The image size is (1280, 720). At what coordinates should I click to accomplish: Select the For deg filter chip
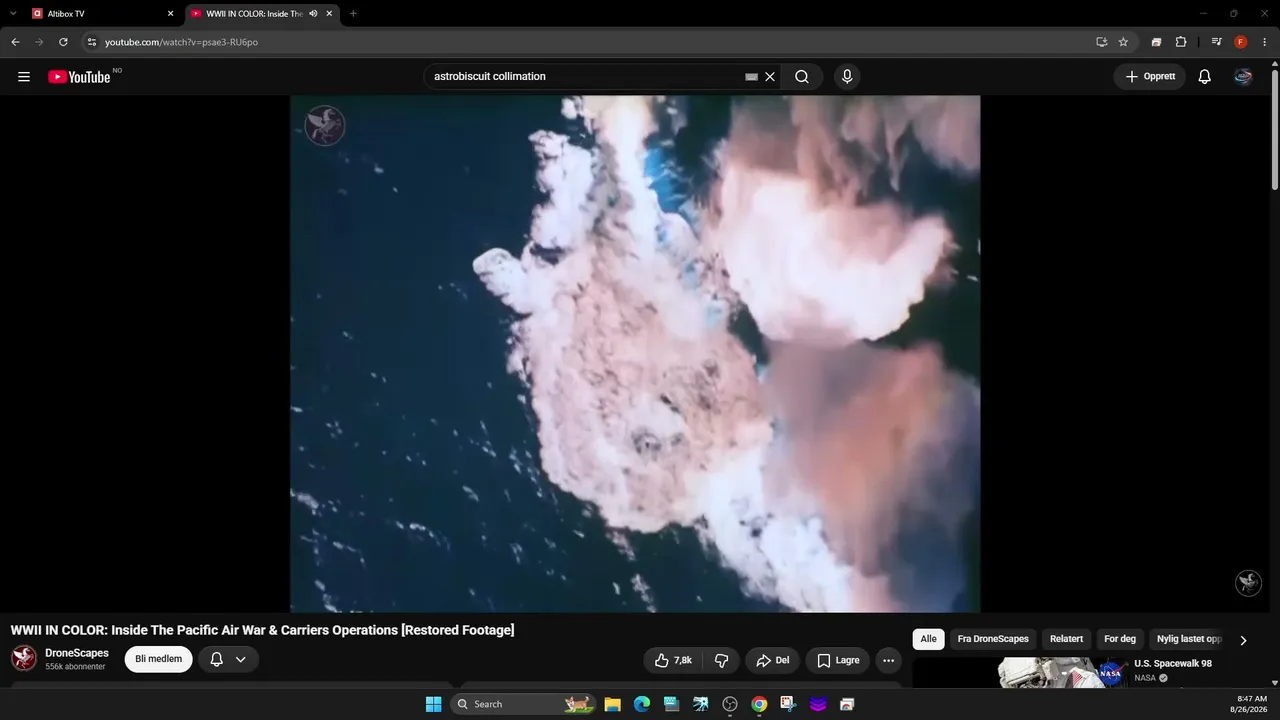[1120, 639]
